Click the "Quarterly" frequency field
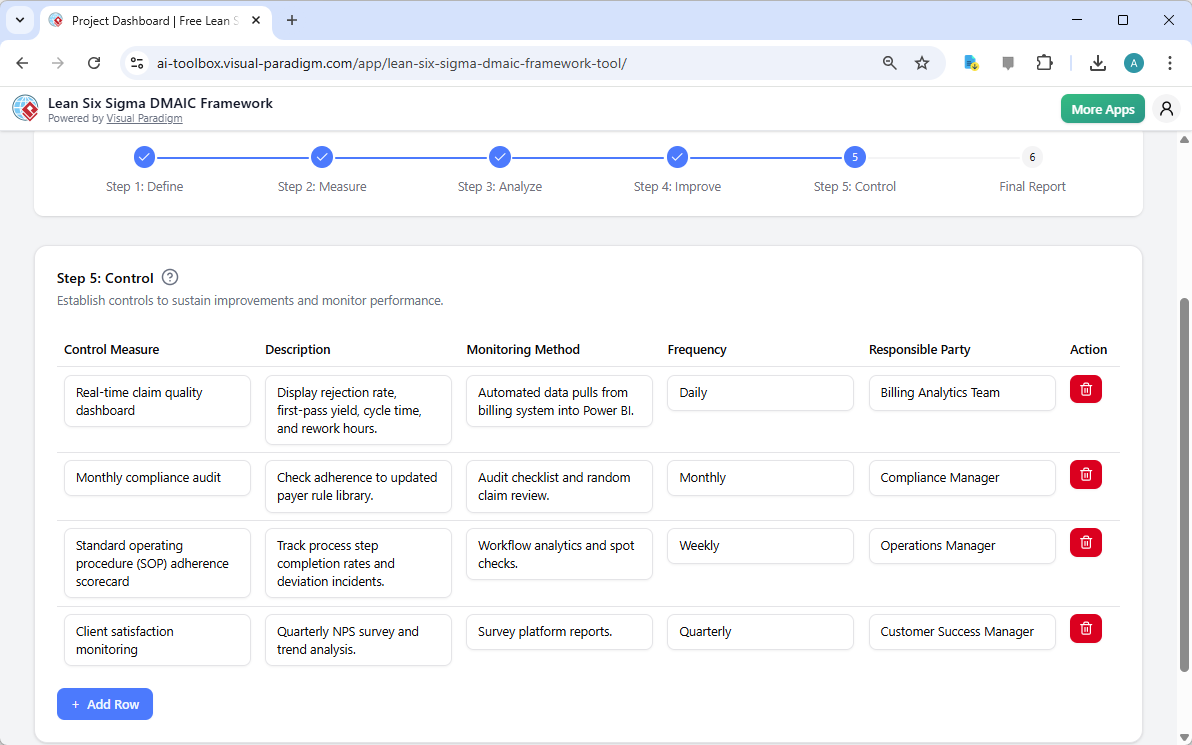The image size is (1192, 745). 760,631
